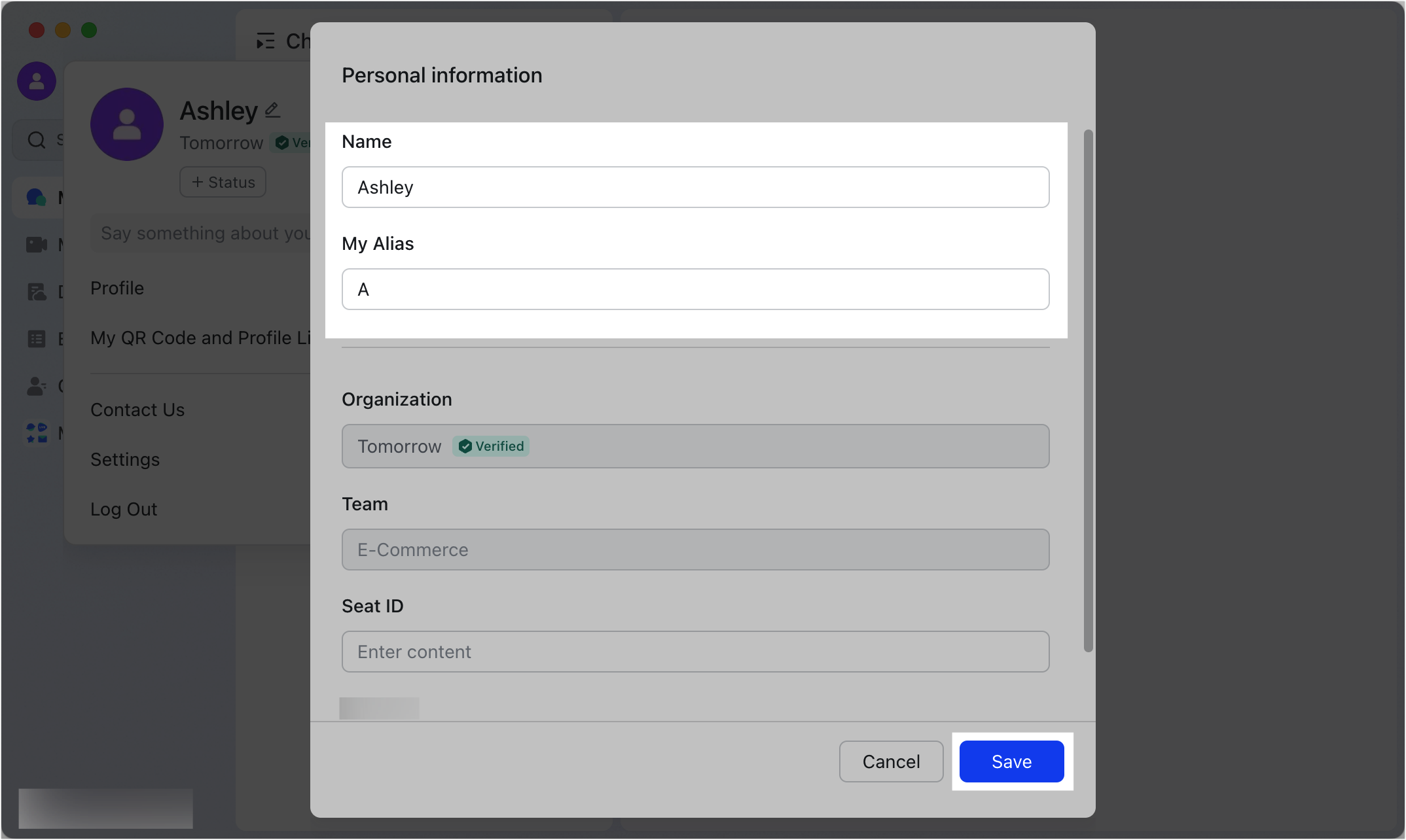The width and height of the screenshot is (1406, 840).
Task: Open Profile from the account menu
Action: [117, 288]
